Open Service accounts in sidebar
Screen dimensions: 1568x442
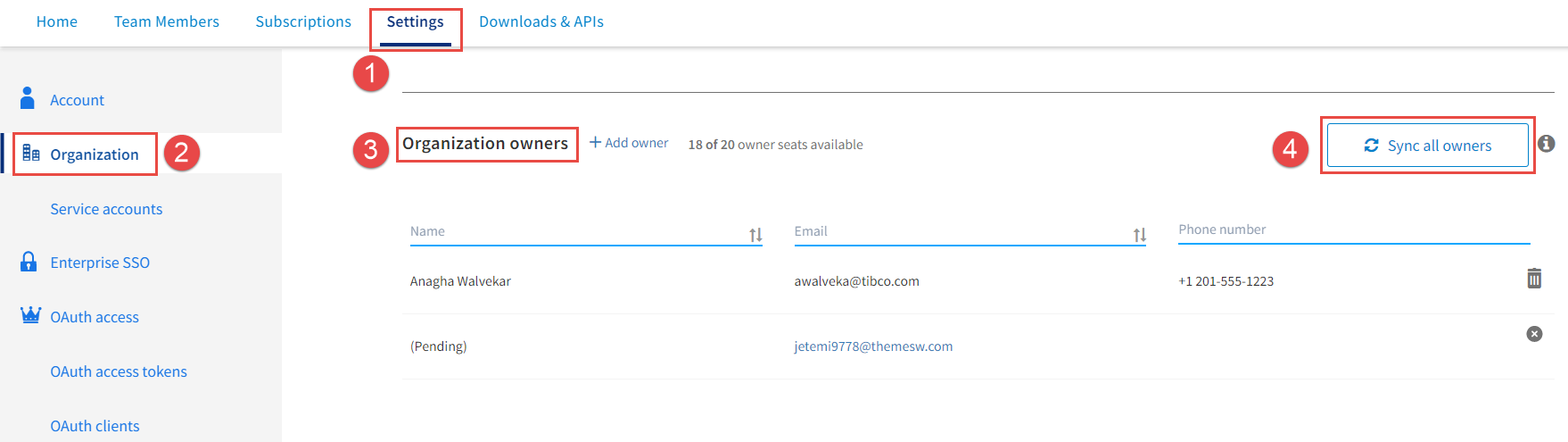(x=106, y=209)
